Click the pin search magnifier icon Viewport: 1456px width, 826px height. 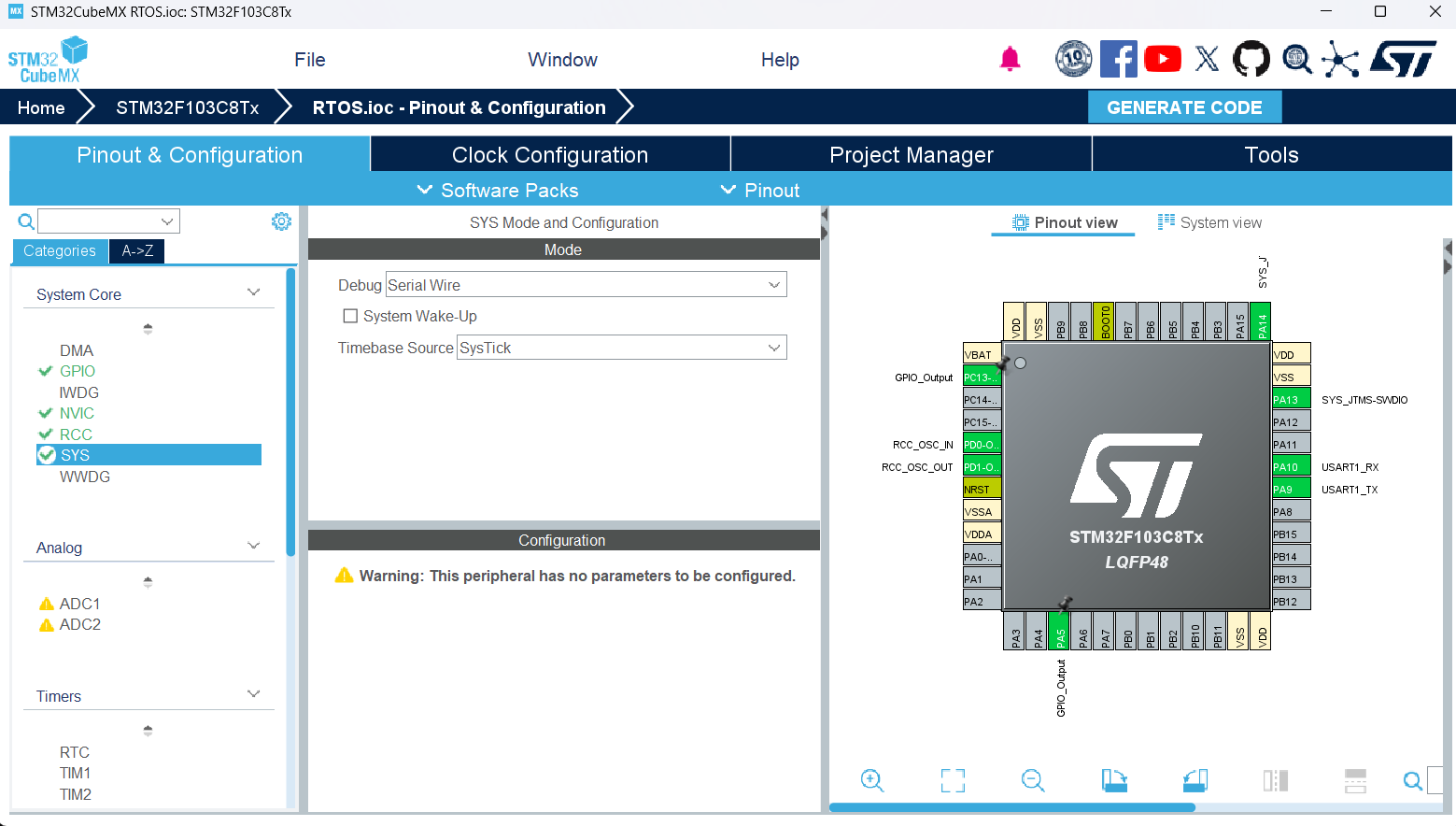tap(1413, 780)
